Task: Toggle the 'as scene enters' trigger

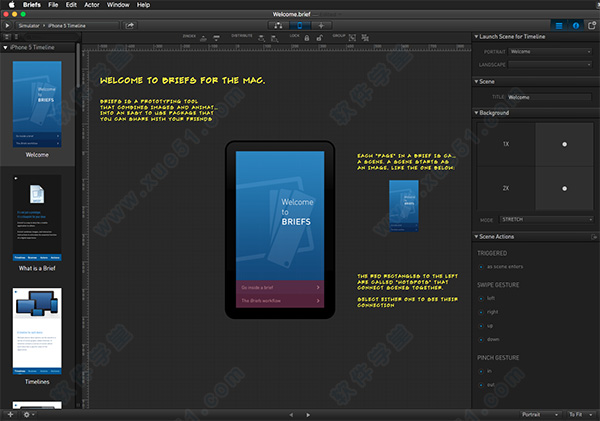Action: tap(481, 267)
